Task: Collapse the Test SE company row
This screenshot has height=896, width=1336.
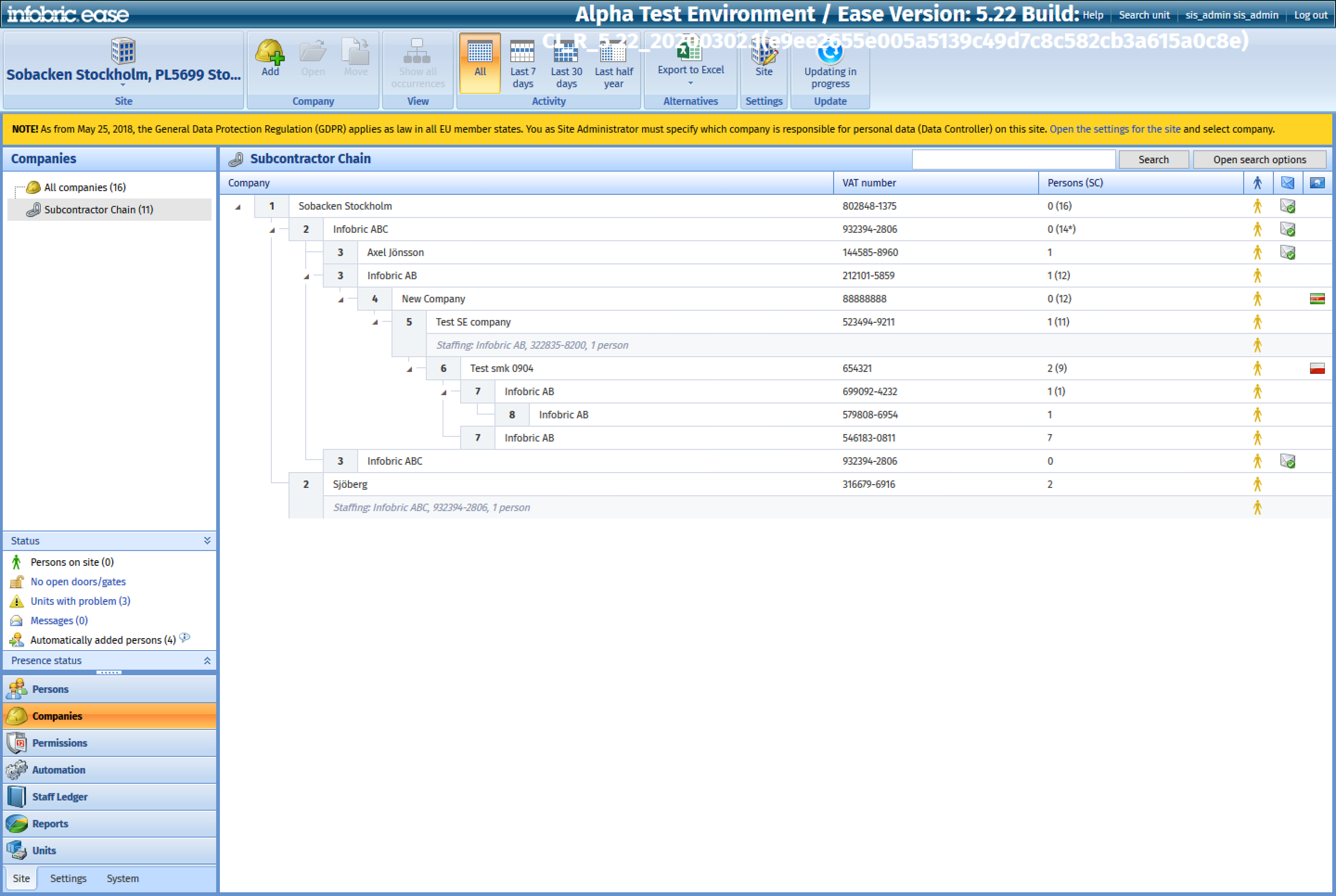Action: [x=375, y=322]
